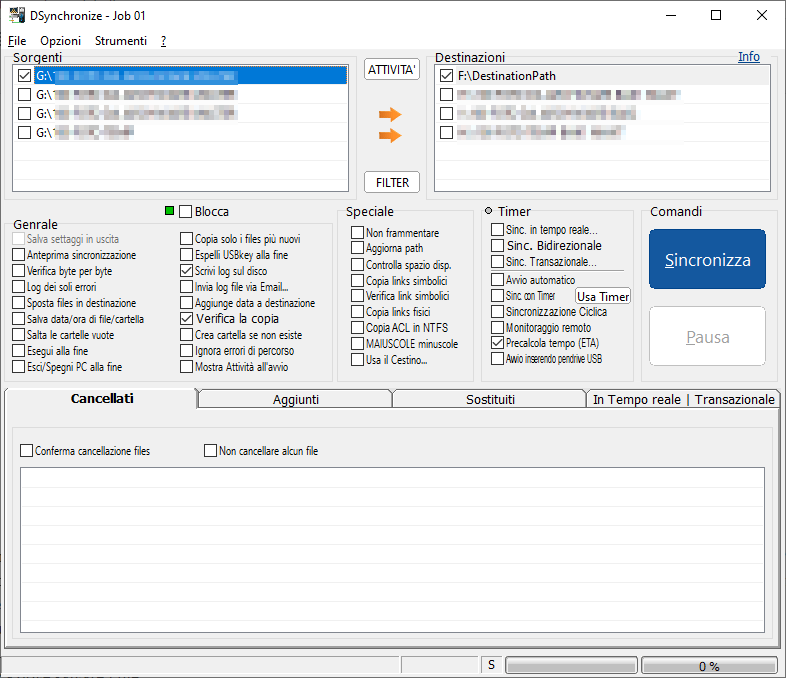Open the Info link above Destinazioni
The height and width of the screenshot is (678, 786).
(x=748, y=57)
